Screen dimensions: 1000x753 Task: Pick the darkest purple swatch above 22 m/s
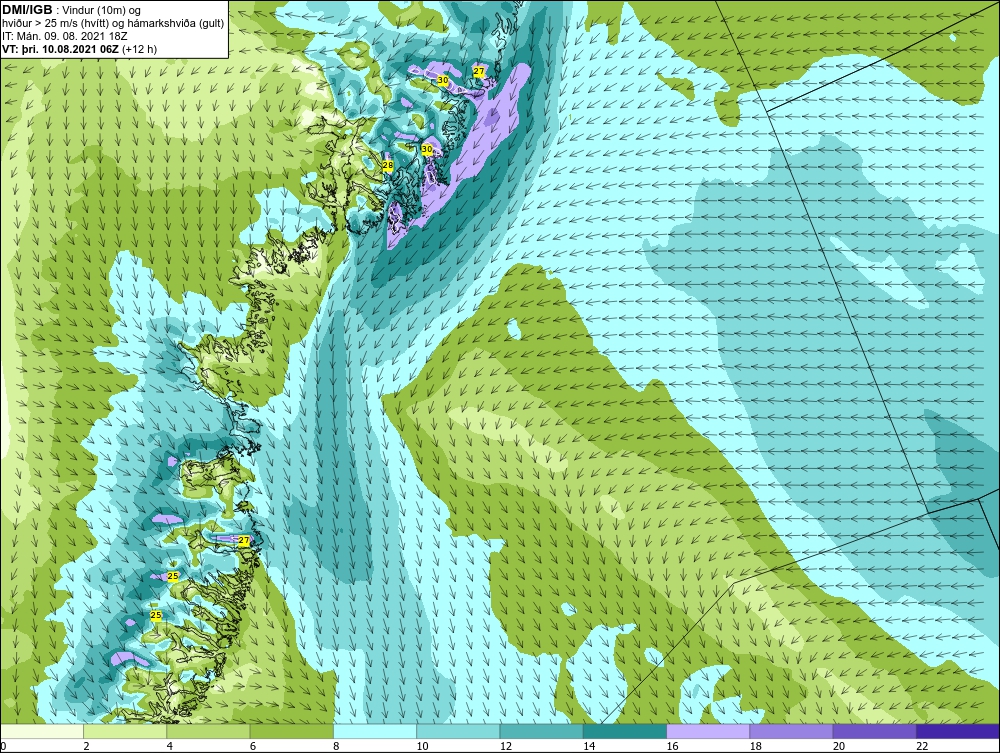(x=957, y=731)
